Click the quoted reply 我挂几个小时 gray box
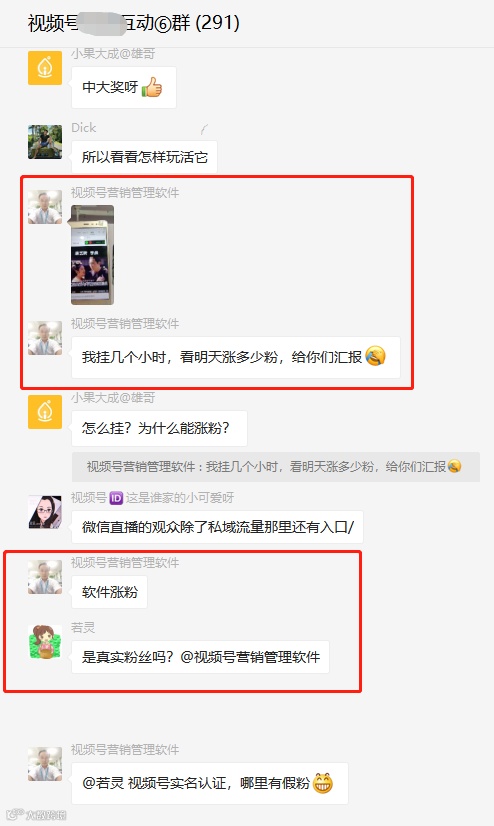This screenshot has width=494, height=826. [275, 467]
